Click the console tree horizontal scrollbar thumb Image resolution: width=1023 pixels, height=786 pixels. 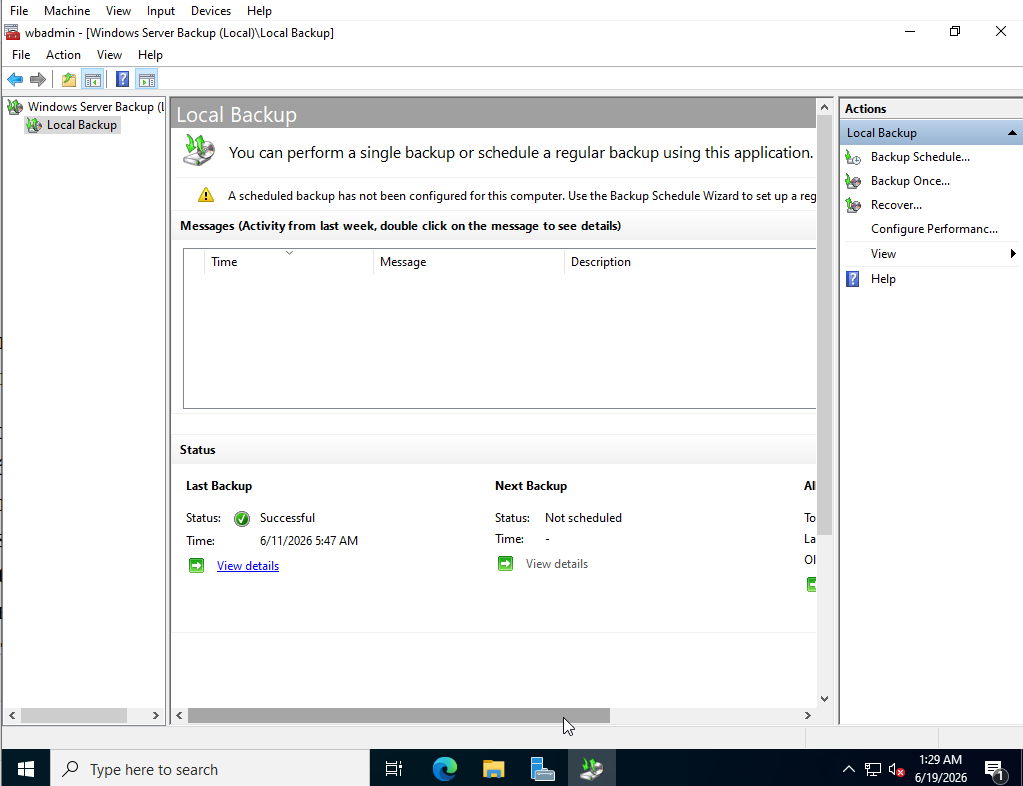74,716
